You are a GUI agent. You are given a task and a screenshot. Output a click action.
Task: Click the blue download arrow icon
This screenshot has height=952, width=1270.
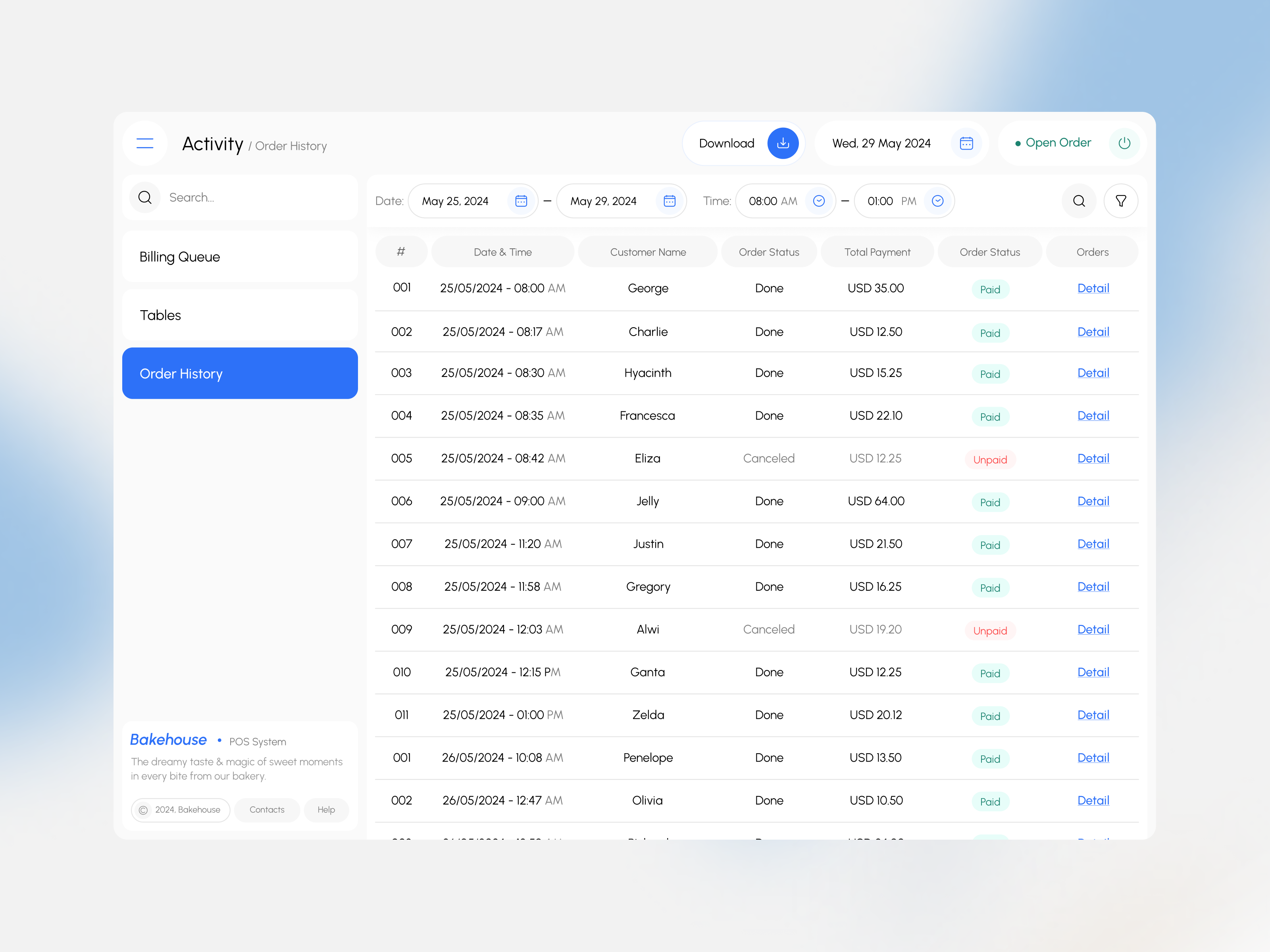click(783, 144)
